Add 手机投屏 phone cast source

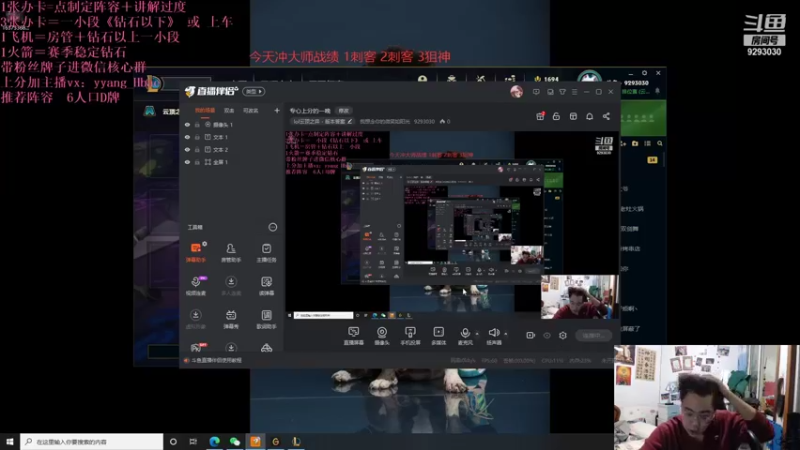pyautogui.click(x=410, y=336)
